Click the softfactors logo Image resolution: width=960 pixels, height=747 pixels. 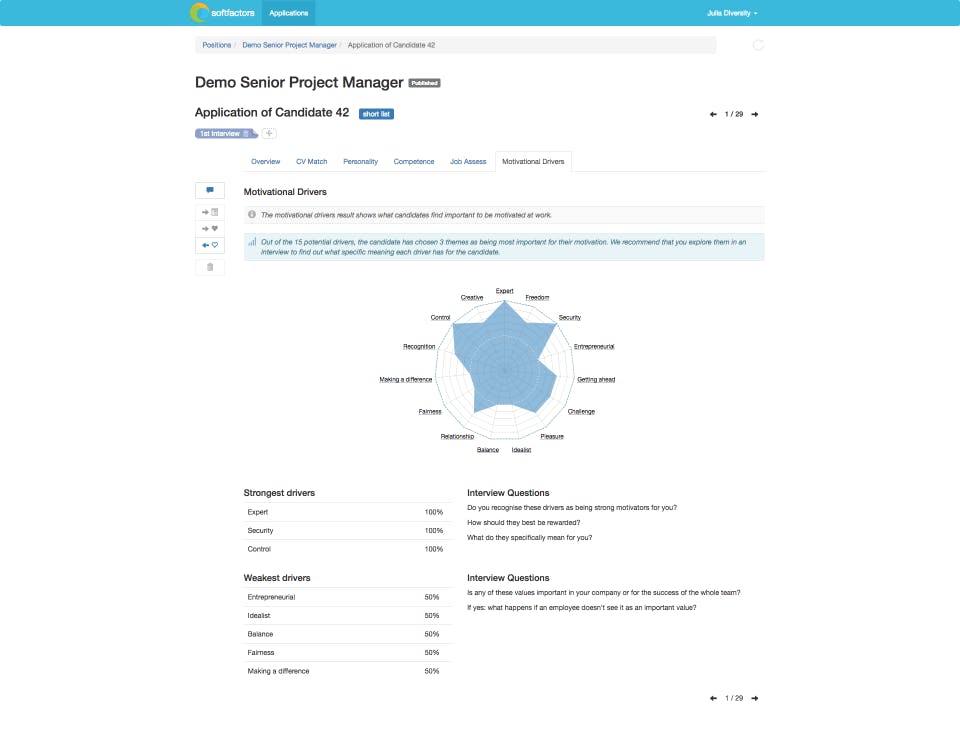222,12
